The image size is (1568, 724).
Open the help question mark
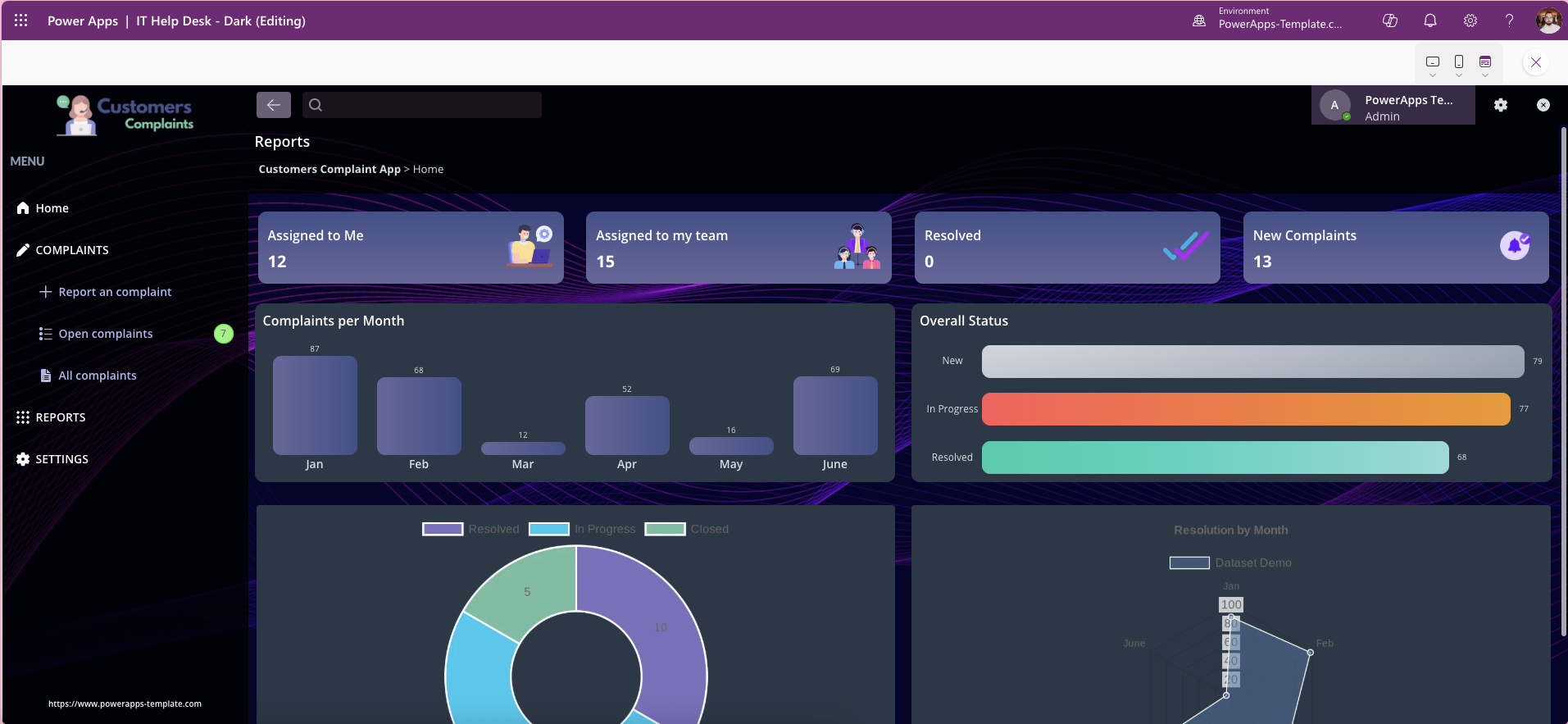1509,20
